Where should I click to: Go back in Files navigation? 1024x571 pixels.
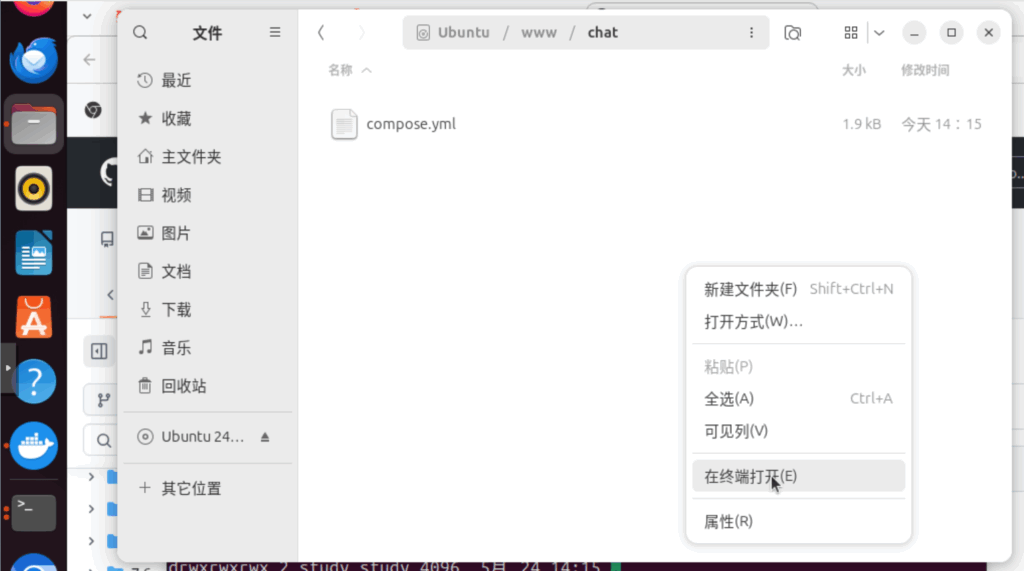pyautogui.click(x=321, y=33)
